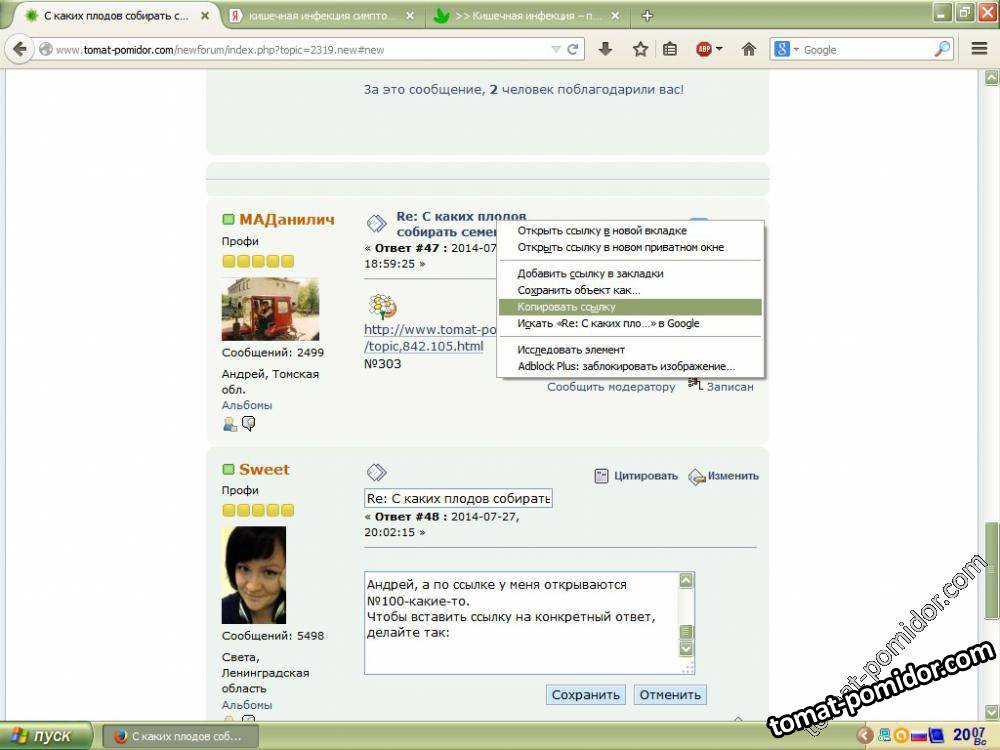Screen dimensions: 1000x750
Task: Click the post subject input field
Action: (458, 498)
